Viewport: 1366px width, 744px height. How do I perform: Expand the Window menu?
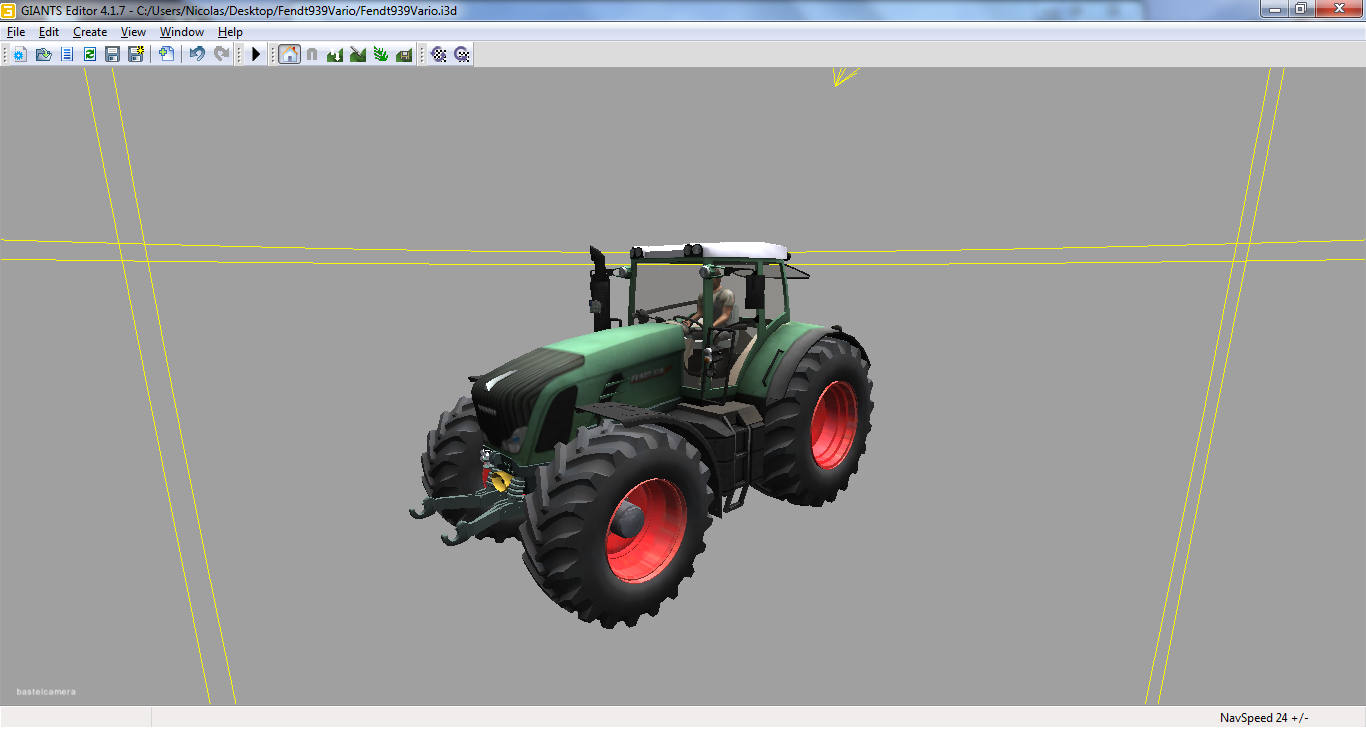point(182,32)
